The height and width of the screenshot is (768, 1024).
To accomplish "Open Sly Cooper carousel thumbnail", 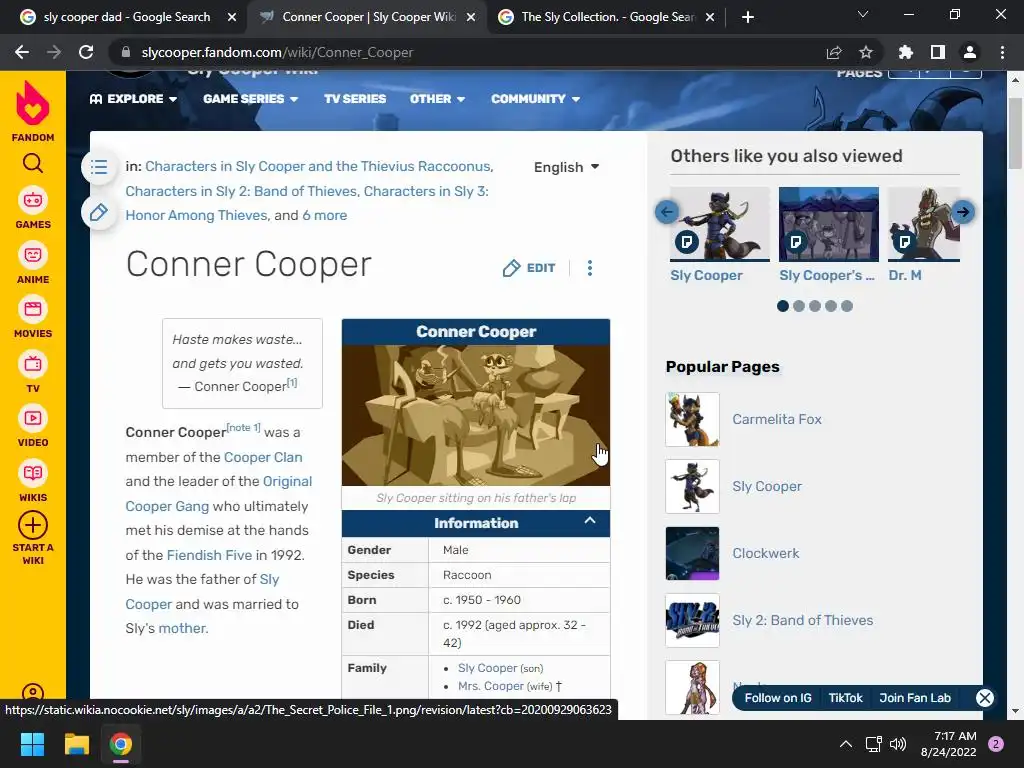I will 720,224.
